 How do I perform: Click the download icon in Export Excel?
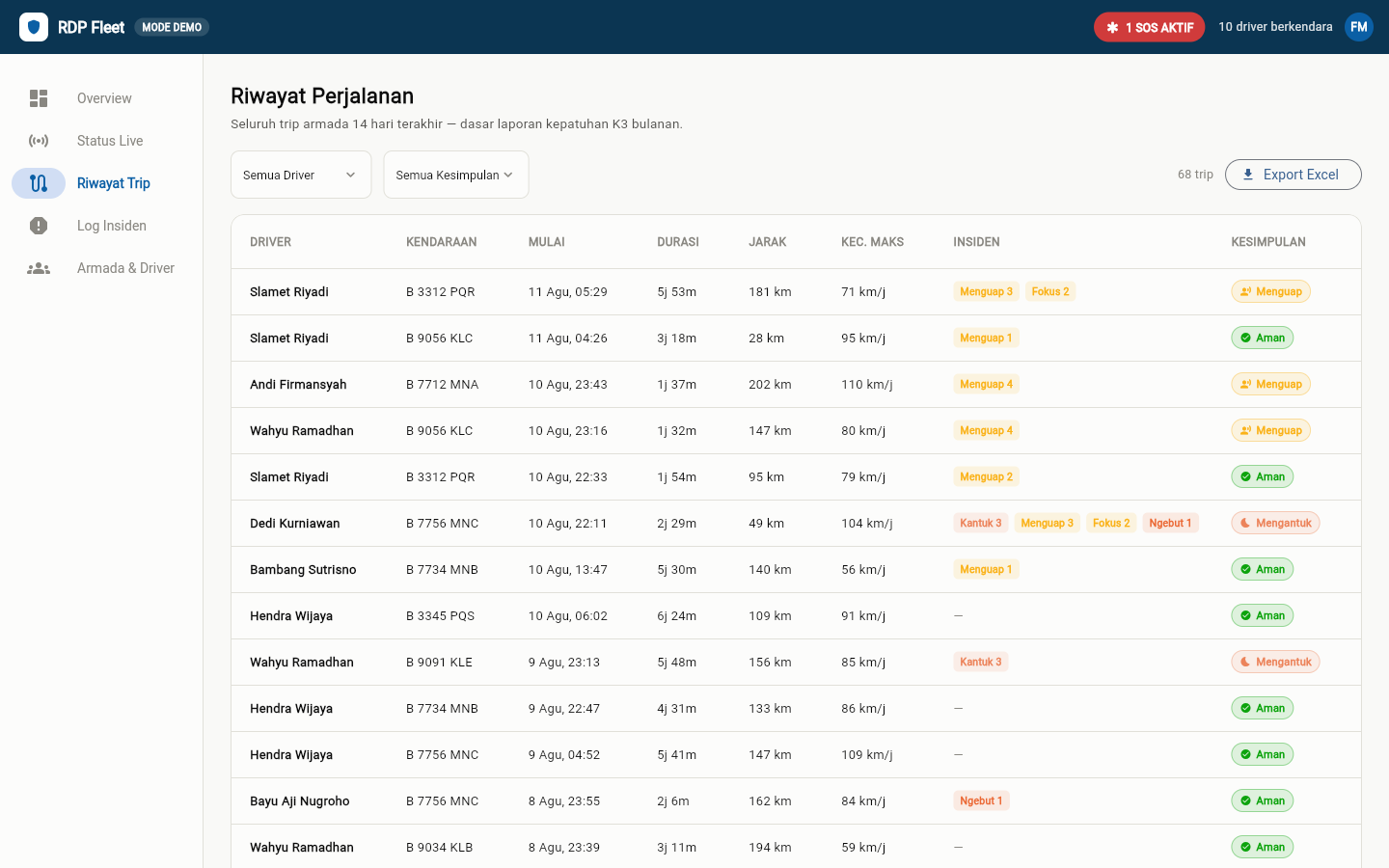click(x=1248, y=175)
